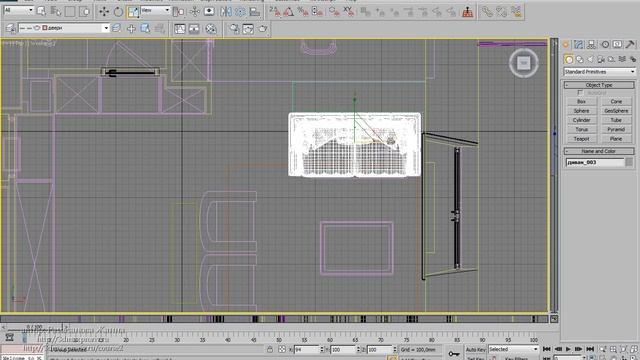Open the View reference coordinate dropdown
Image resolution: width=640 pixels, height=360 pixels.
(156, 10)
